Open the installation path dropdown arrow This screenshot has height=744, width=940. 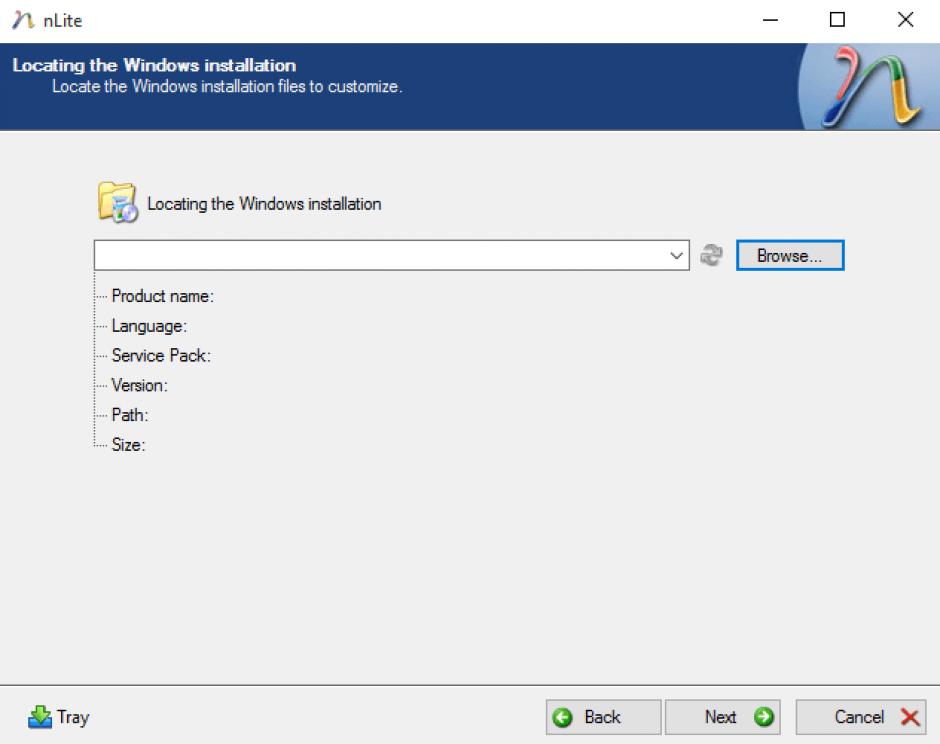tap(676, 255)
